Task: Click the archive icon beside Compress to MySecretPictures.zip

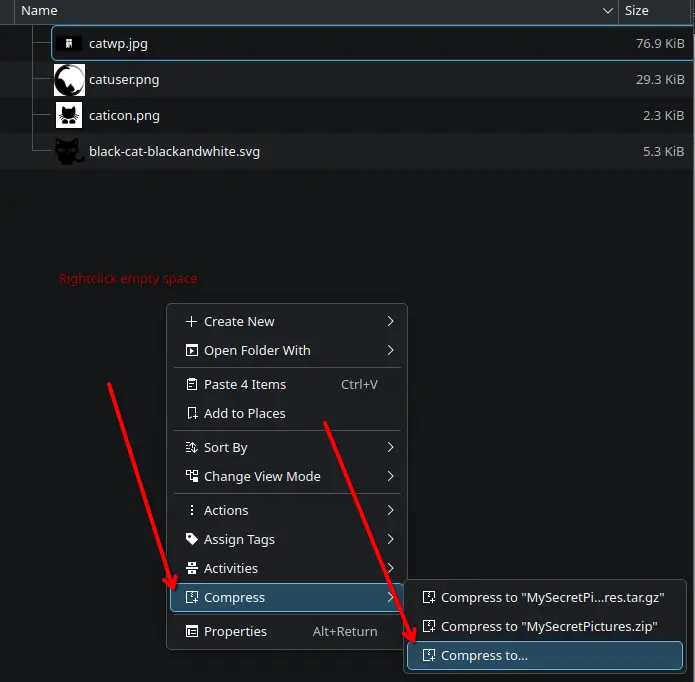Action: (428, 627)
